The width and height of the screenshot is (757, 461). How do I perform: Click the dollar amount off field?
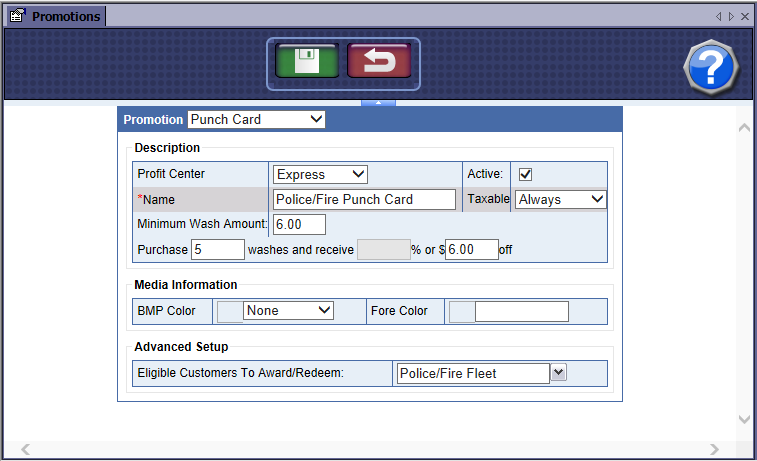coord(471,249)
